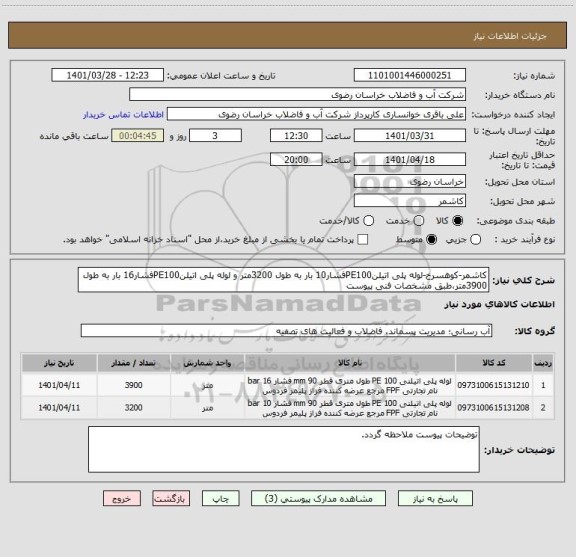
Task: Select the متوسط purchase type radio
Action: coord(431,240)
